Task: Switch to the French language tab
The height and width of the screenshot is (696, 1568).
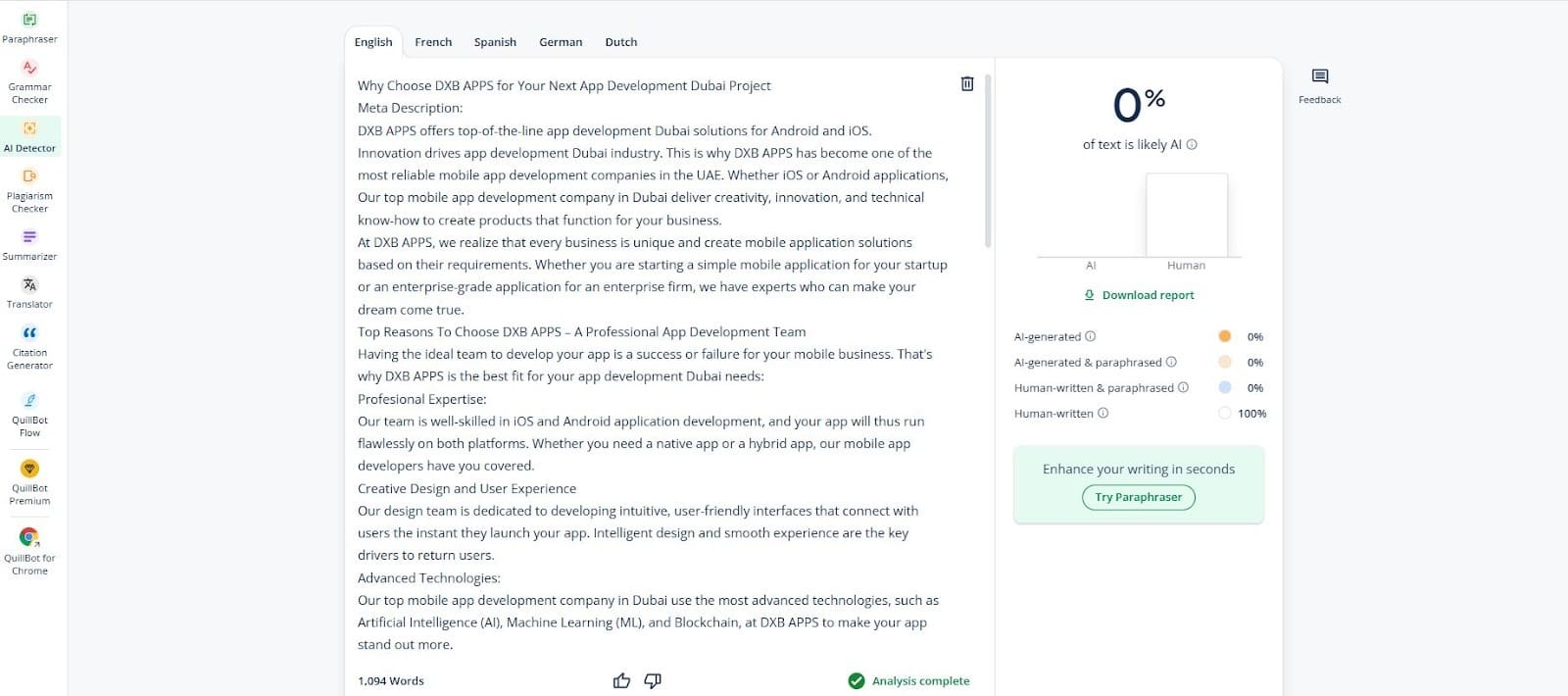Action: (x=433, y=42)
